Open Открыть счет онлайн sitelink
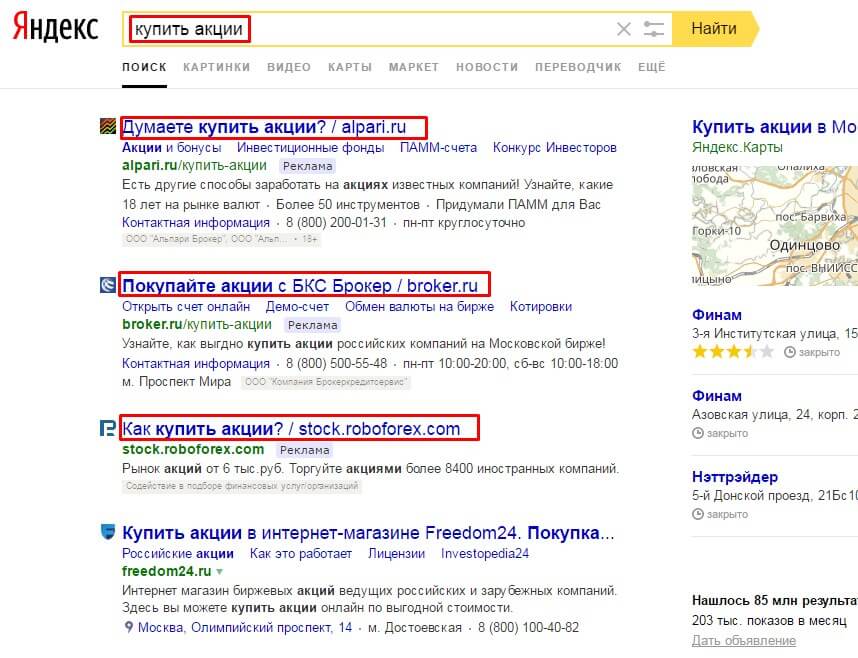 pos(186,307)
